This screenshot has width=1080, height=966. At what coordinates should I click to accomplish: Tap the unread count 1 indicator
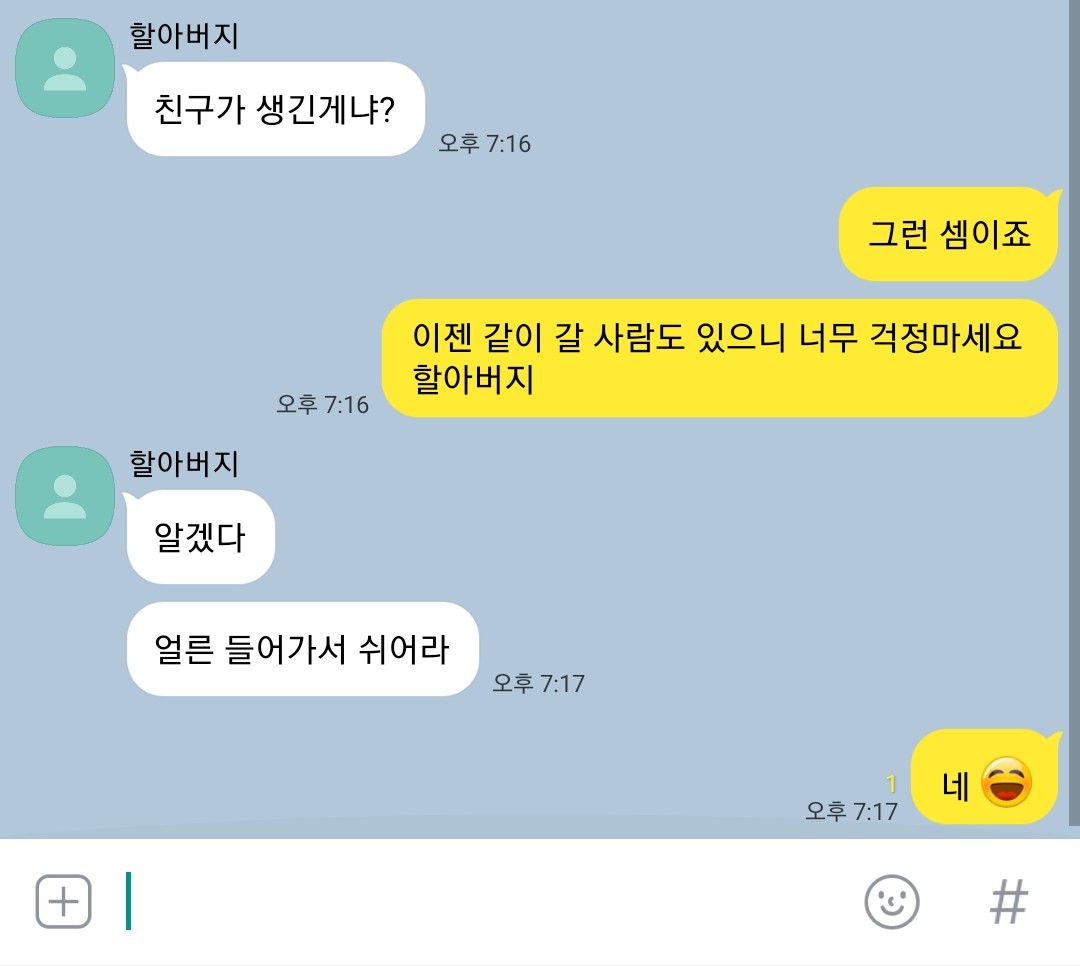pos(891,784)
